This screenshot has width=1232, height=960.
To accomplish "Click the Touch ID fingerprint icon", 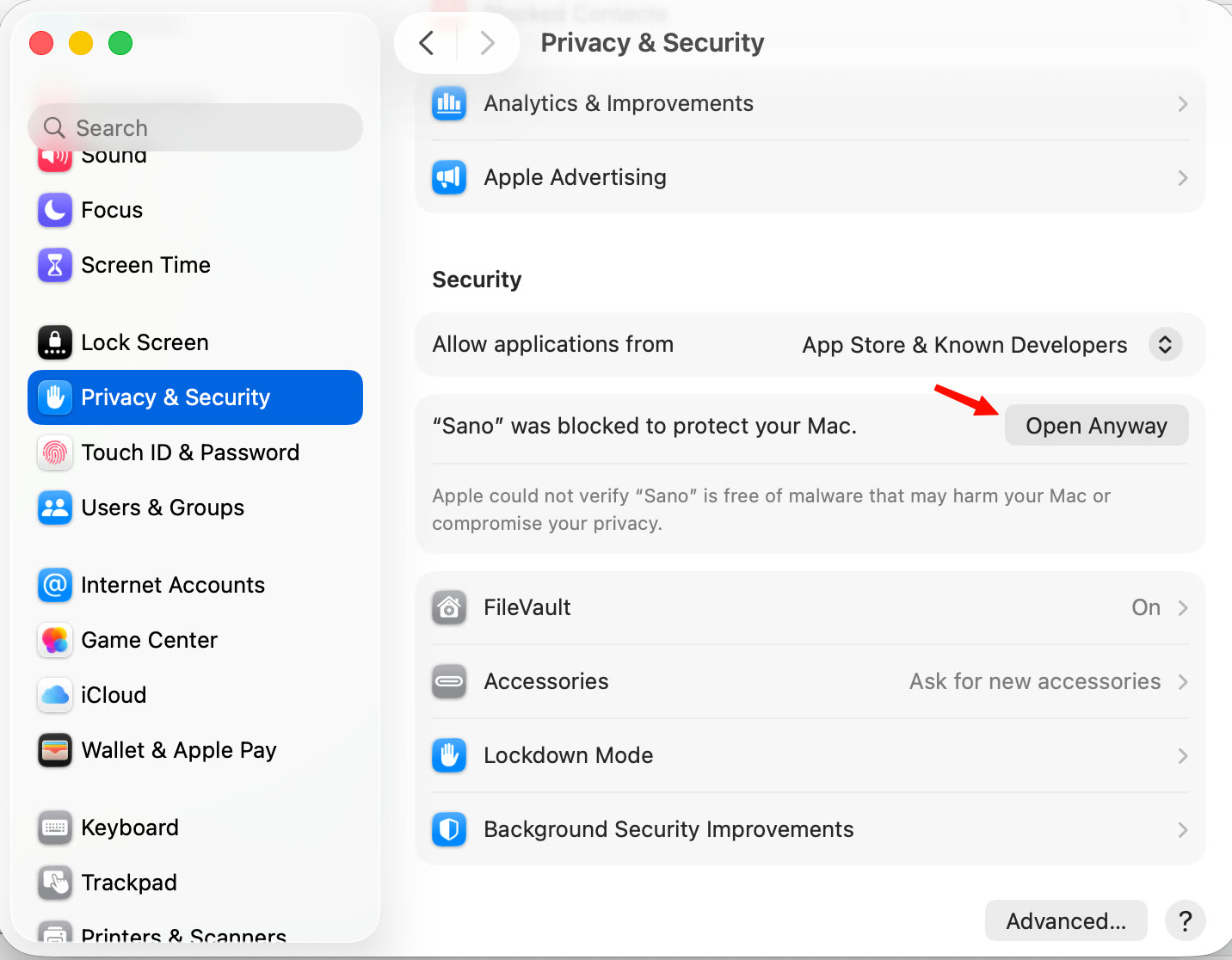I will point(55,452).
